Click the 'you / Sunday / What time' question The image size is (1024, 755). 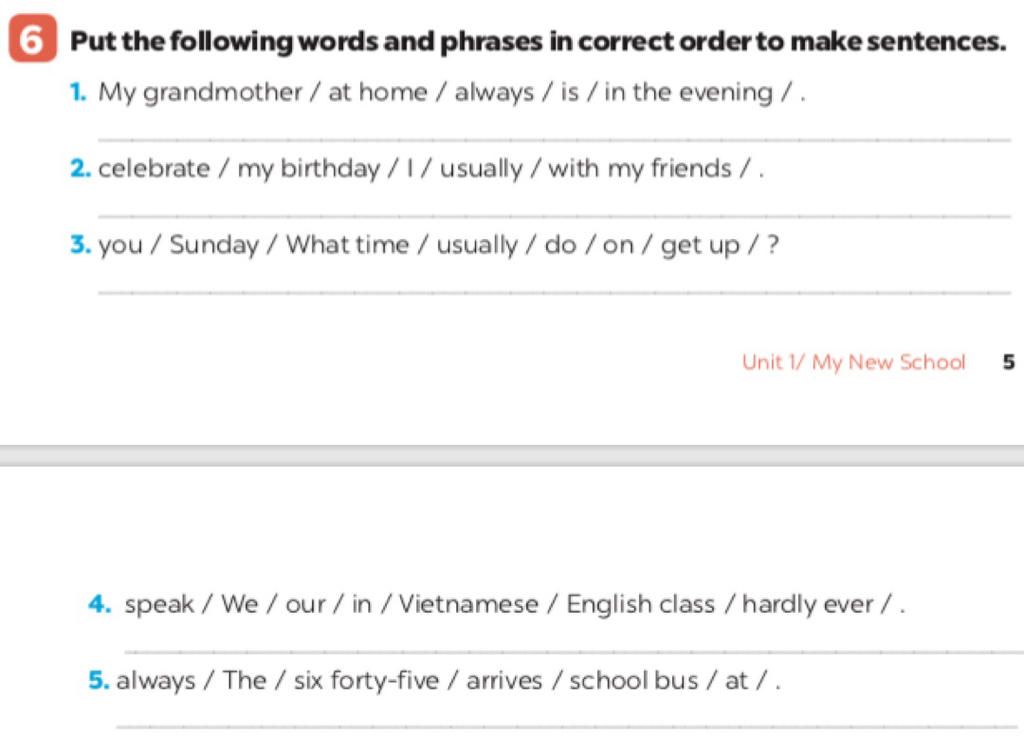(438, 245)
